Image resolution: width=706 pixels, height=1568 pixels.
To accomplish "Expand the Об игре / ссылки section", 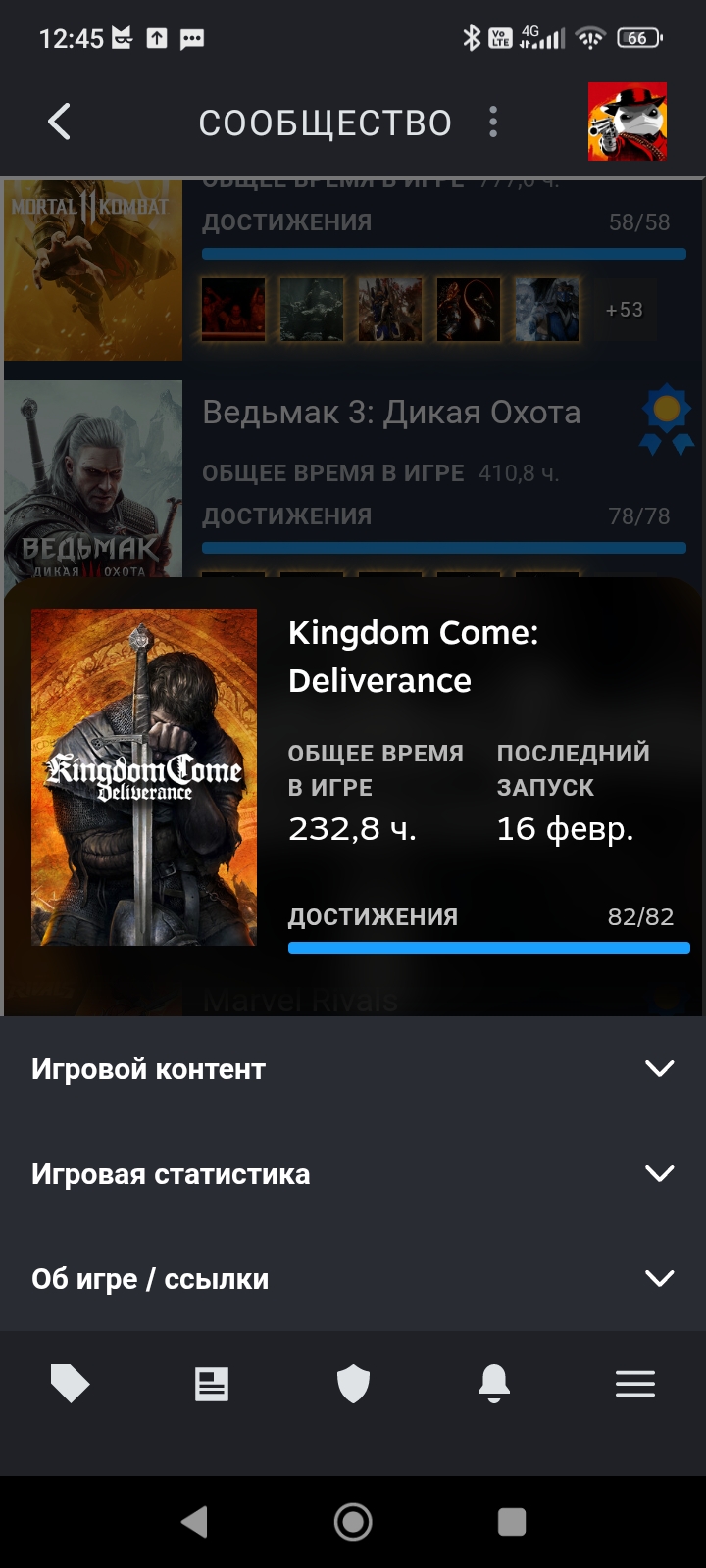I will pyautogui.click(x=353, y=1278).
